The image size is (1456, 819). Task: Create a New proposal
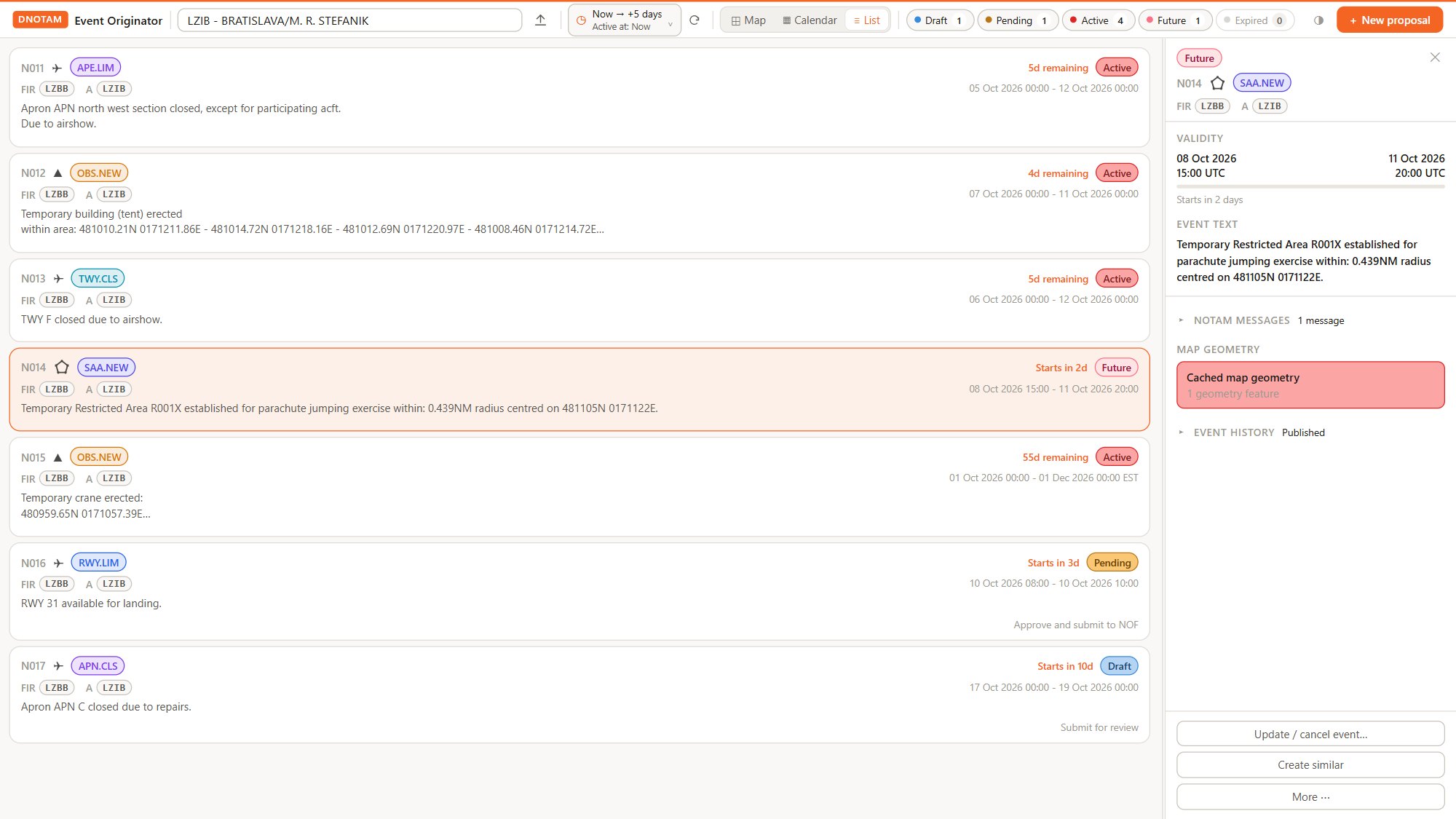point(1389,20)
